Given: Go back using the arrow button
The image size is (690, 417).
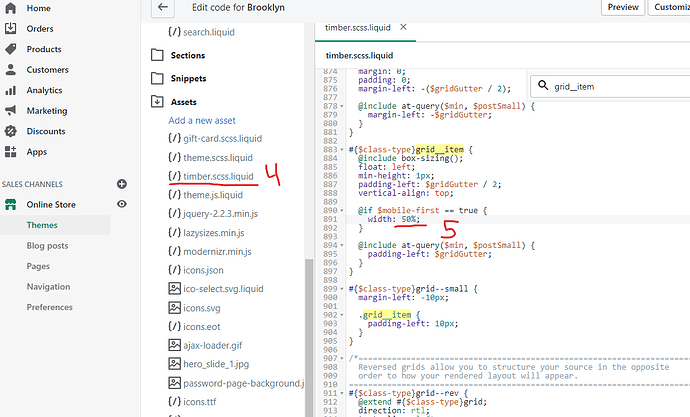Looking at the screenshot, I should point(163,7).
